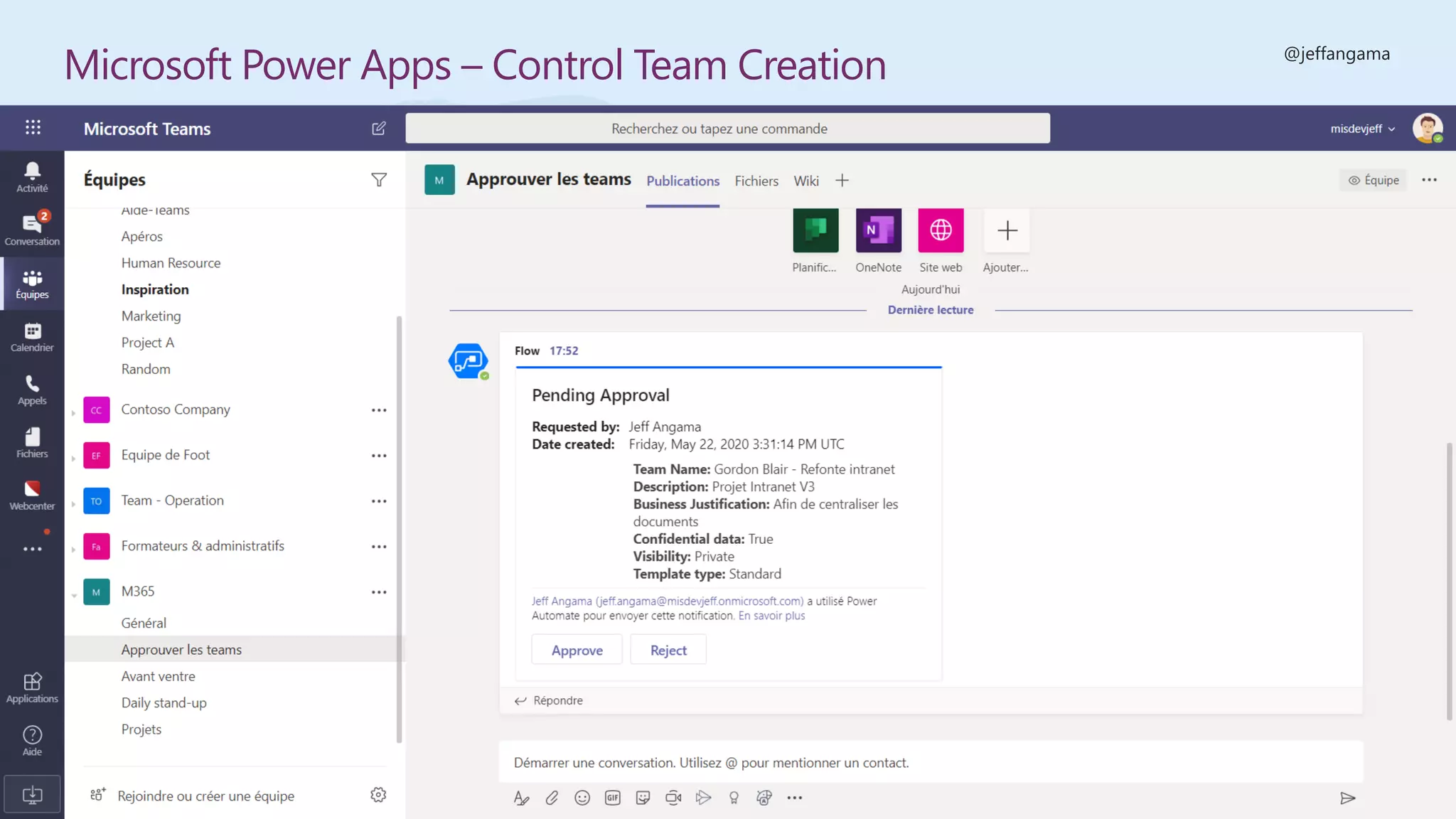Switch to the Fichiers tab
This screenshot has height=819, width=1456.
[x=756, y=181]
